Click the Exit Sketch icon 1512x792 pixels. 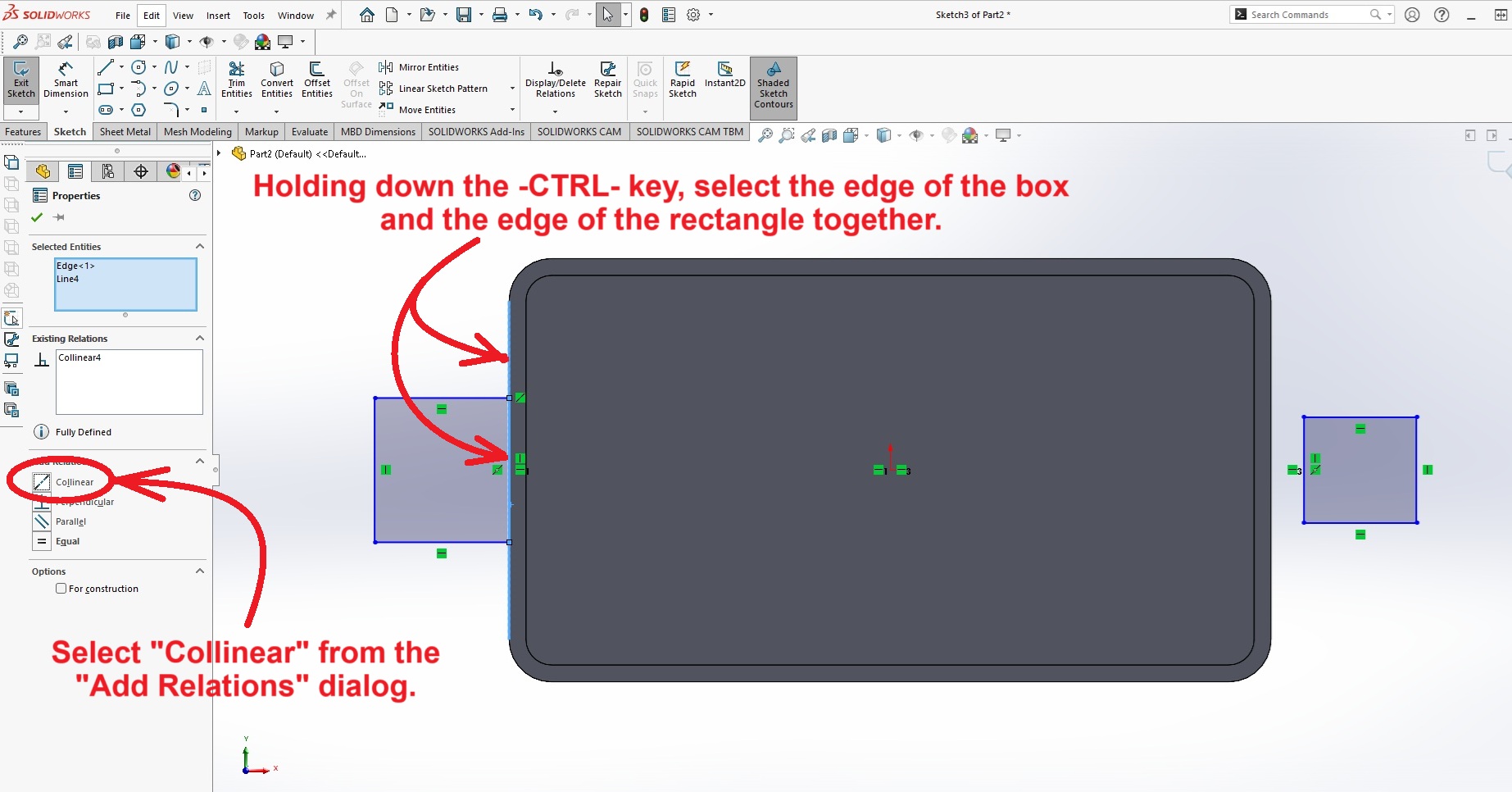coord(21,80)
